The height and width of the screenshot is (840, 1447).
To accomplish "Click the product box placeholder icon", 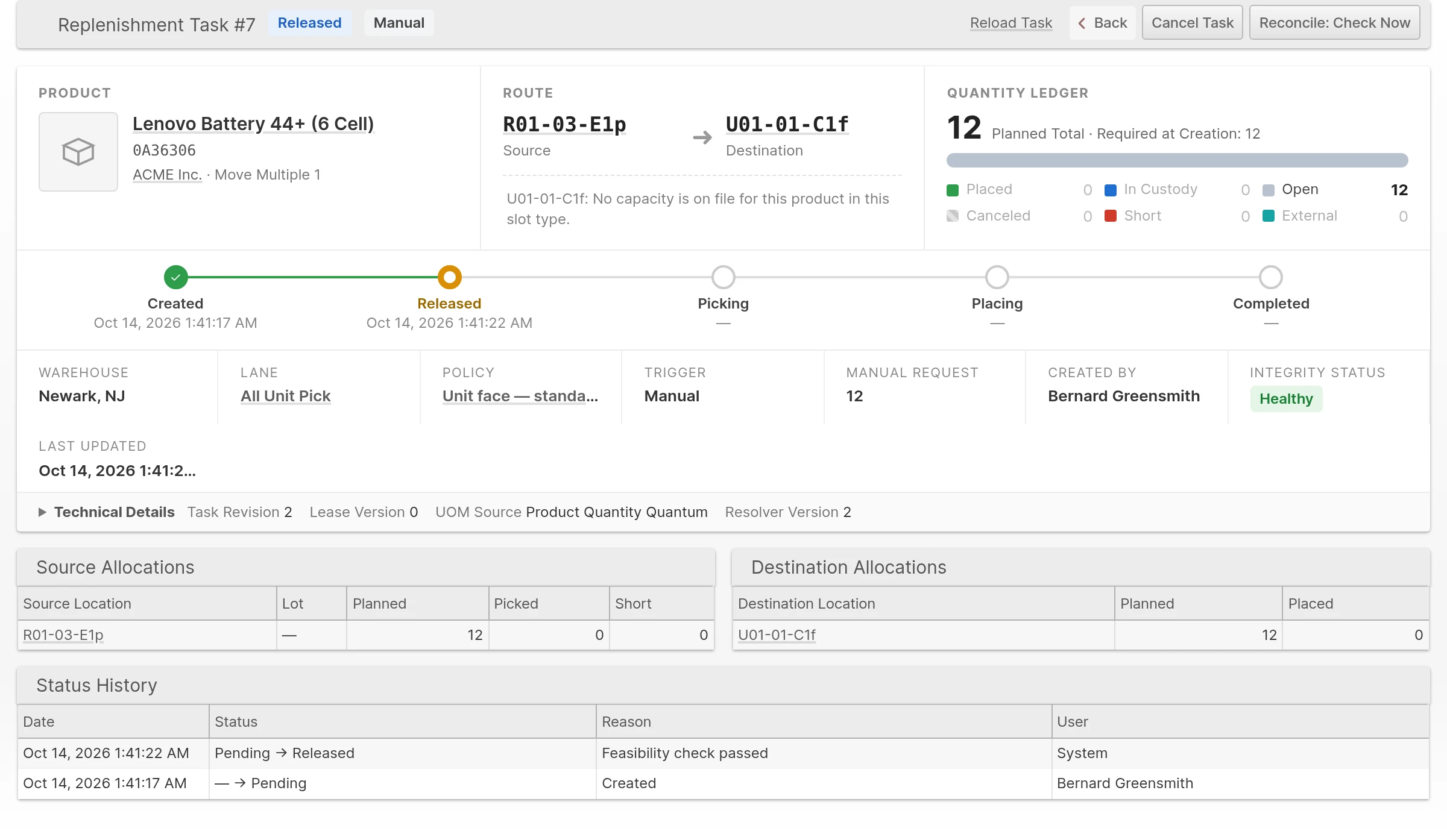I will pyautogui.click(x=78, y=152).
